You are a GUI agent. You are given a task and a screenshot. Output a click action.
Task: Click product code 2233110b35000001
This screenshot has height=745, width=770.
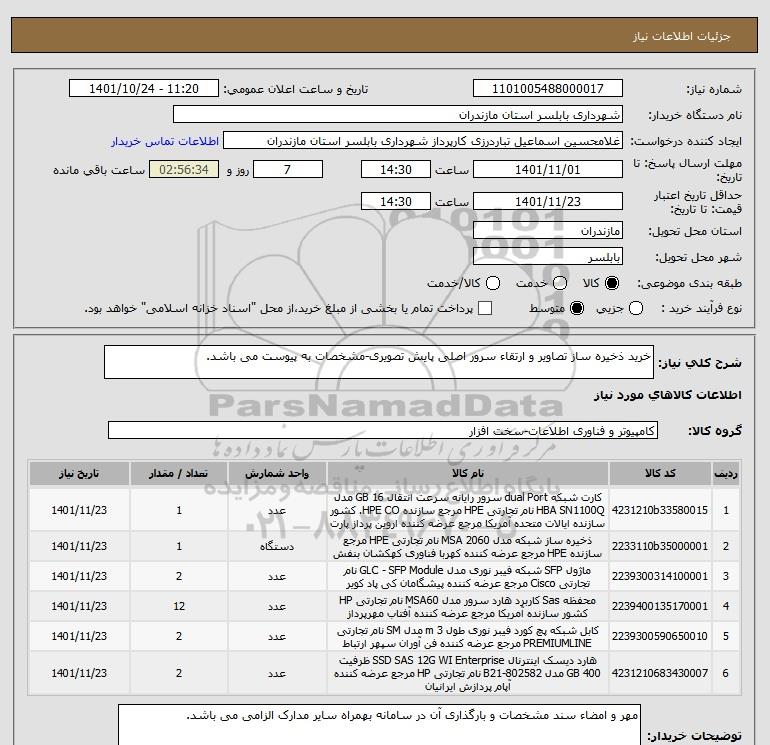(660, 546)
